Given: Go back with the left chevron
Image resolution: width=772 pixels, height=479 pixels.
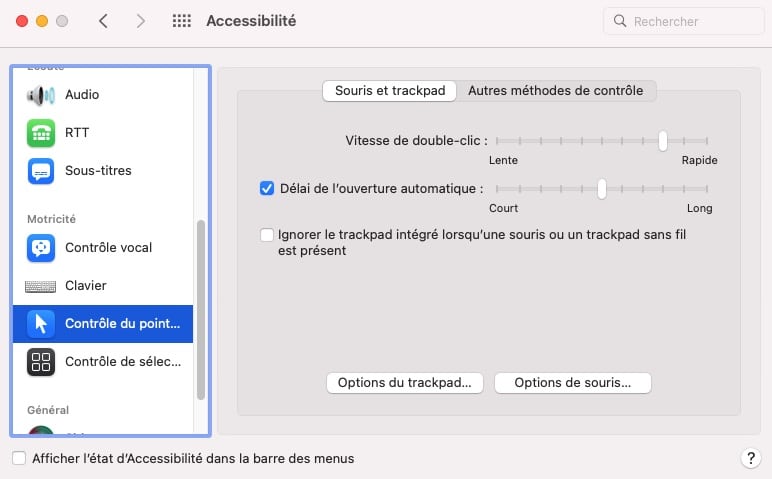Looking at the screenshot, I should pyautogui.click(x=103, y=21).
